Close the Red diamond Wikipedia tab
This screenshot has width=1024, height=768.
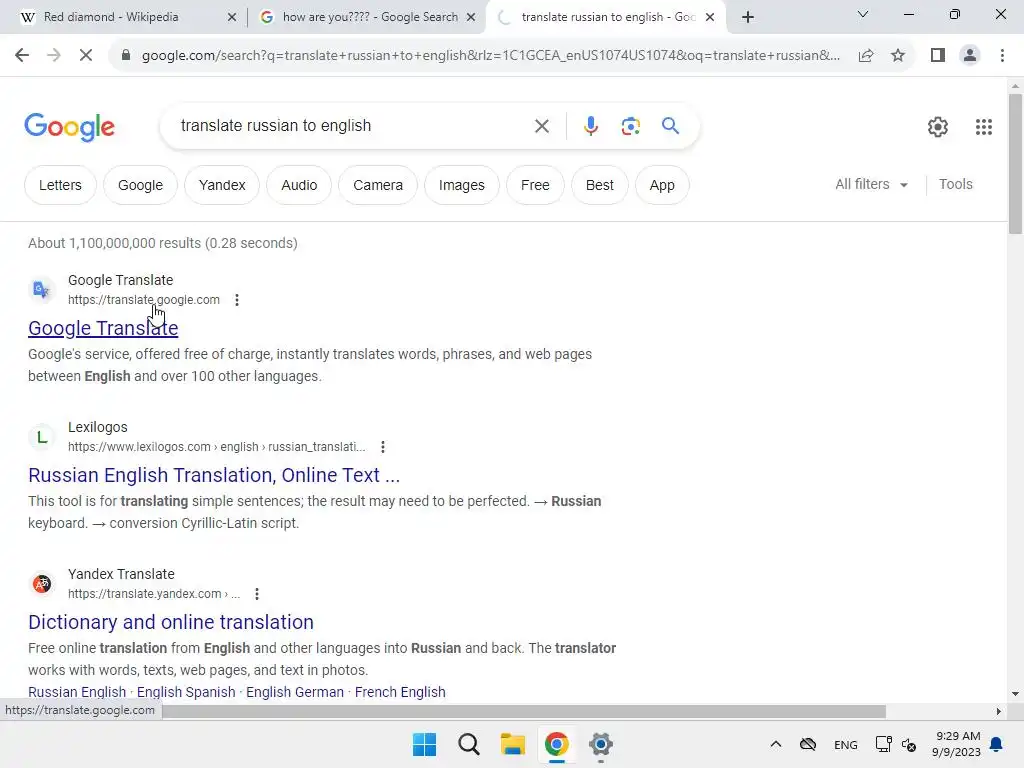(232, 17)
